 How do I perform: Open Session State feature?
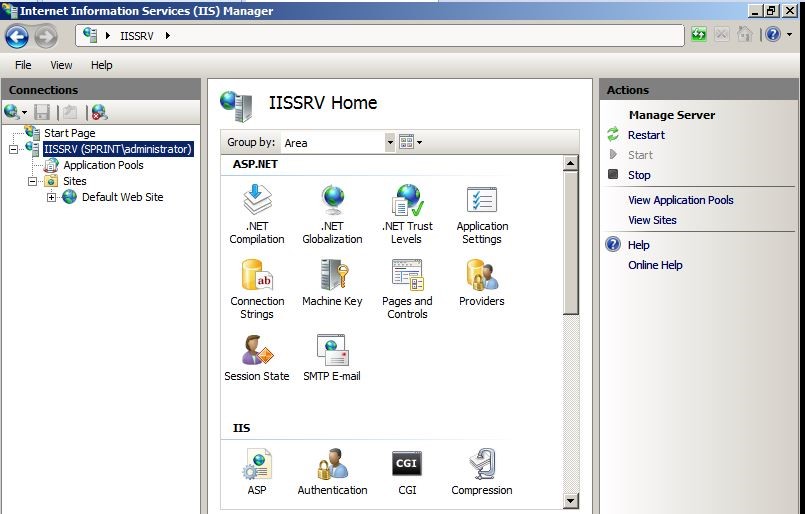[257, 357]
